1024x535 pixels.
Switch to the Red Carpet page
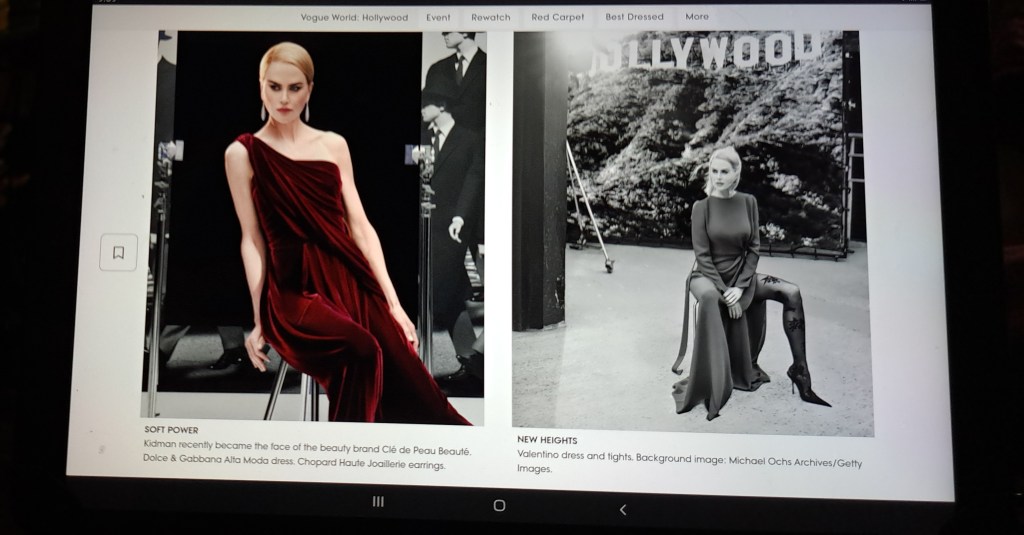pyautogui.click(x=557, y=17)
